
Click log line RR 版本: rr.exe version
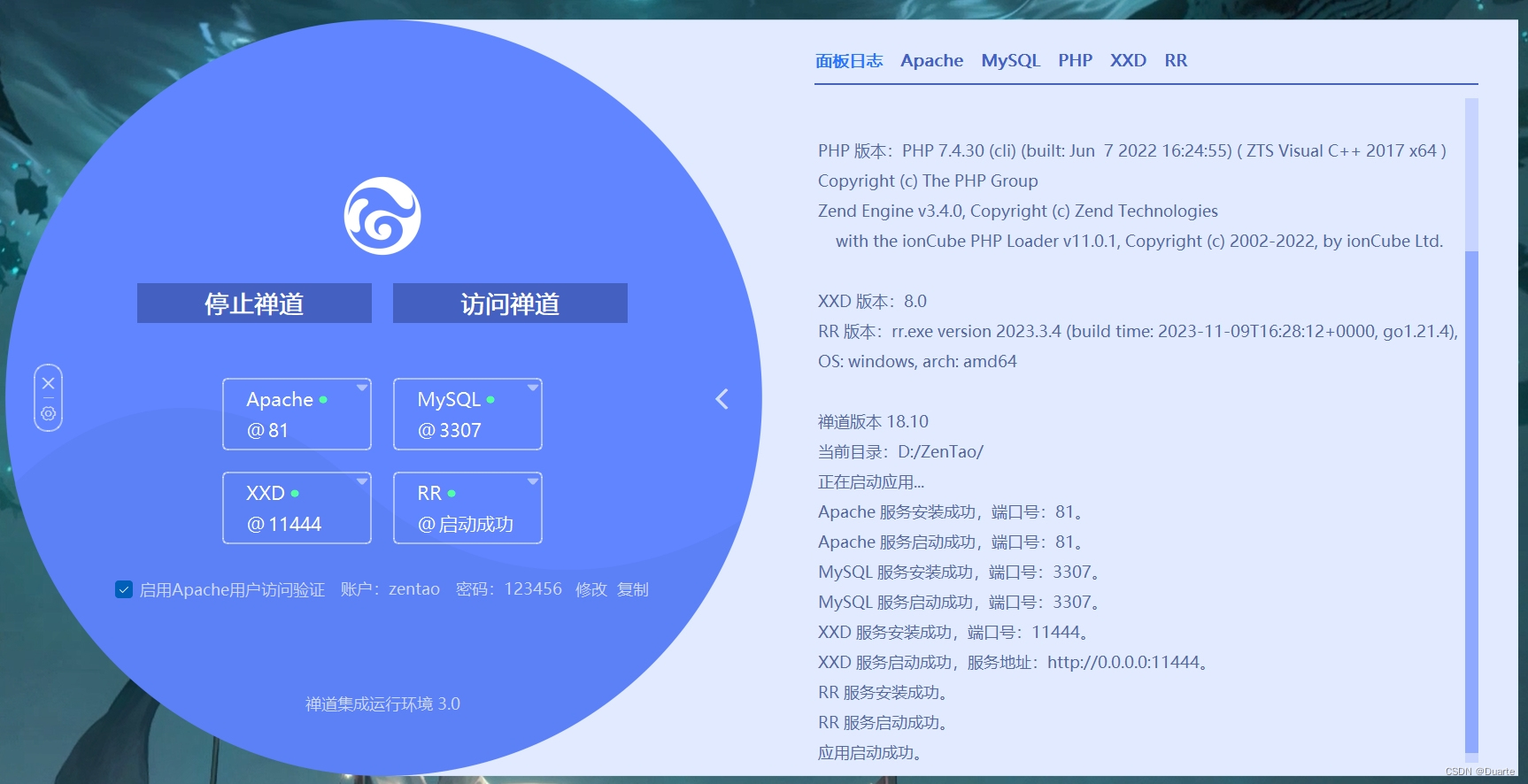click(x=1138, y=331)
